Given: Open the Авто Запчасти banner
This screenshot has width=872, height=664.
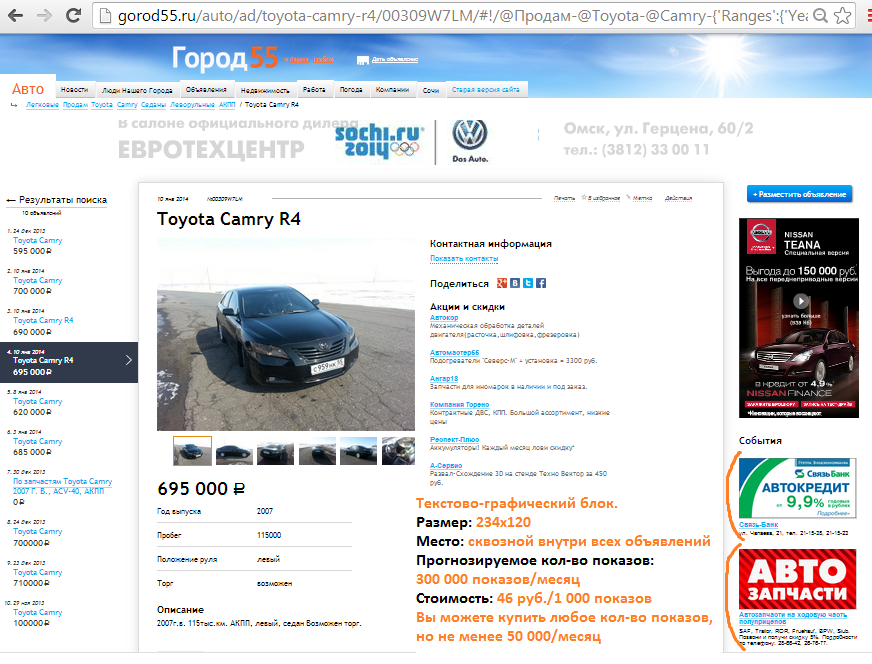Looking at the screenshot, I should (797, 578).
